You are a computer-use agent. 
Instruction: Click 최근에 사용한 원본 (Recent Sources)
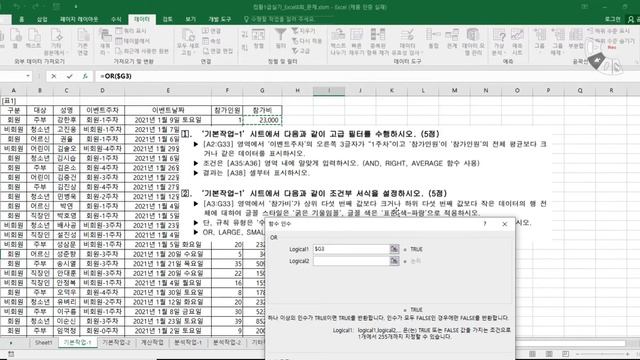(142, 51)
